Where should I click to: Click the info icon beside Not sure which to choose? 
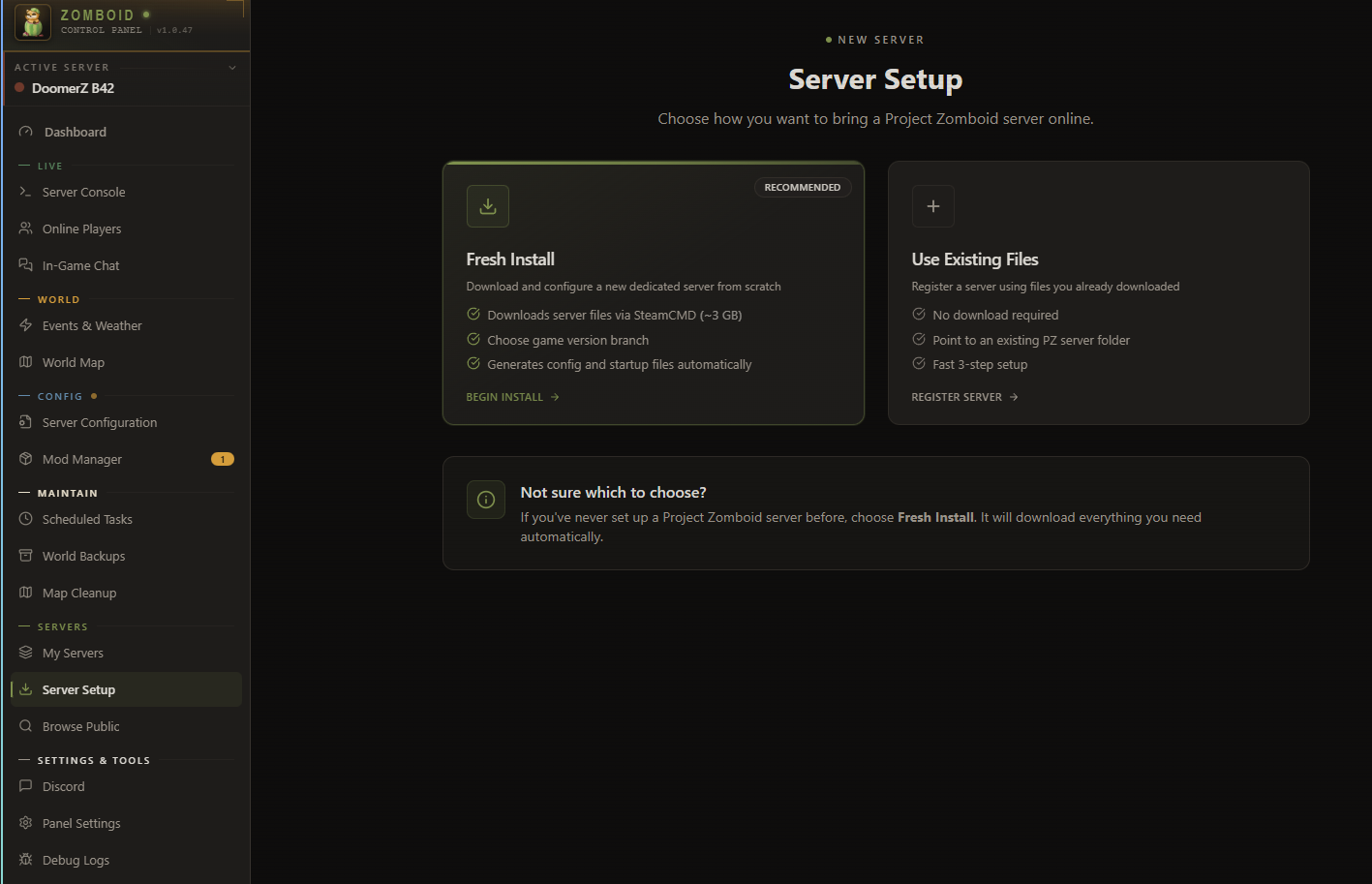[x=486, y=500]
